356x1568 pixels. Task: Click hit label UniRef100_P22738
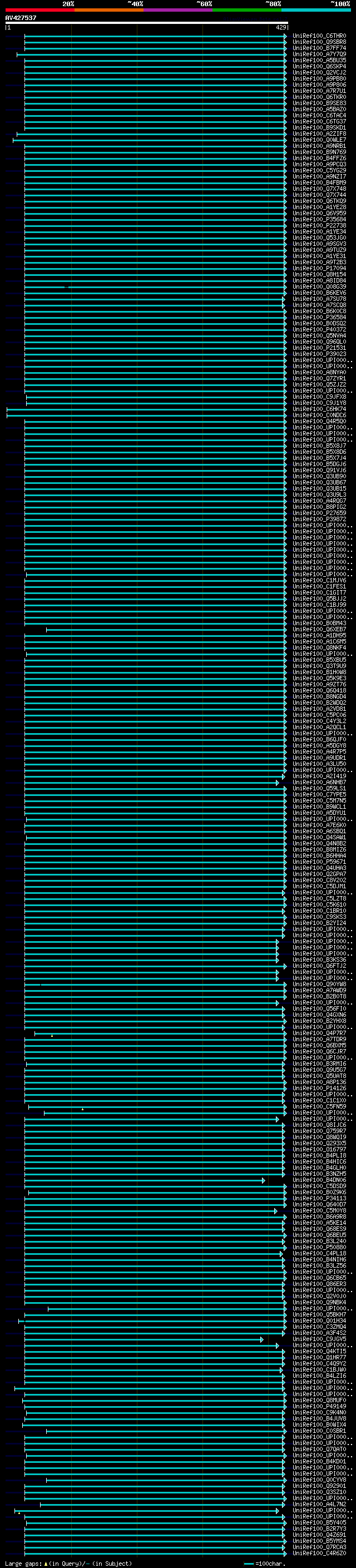pyautogui.click(x=319, y=225)
